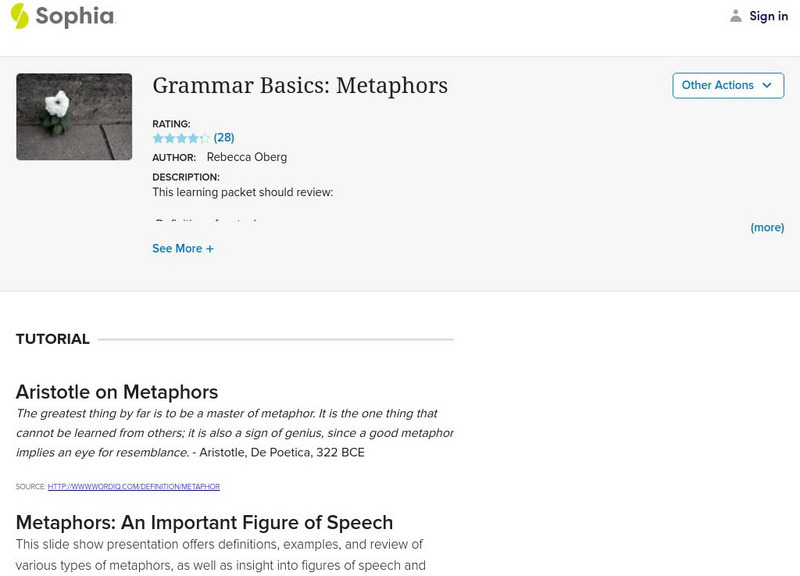Click the first rating star

tap(158, 138)
